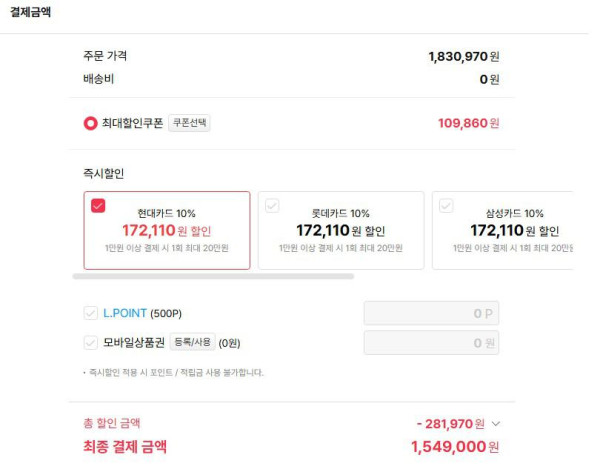This screenshot has height=469, width=600.
Task: Click the 109,860원 coupon discount amount
Action: click(x=468, y=123)
